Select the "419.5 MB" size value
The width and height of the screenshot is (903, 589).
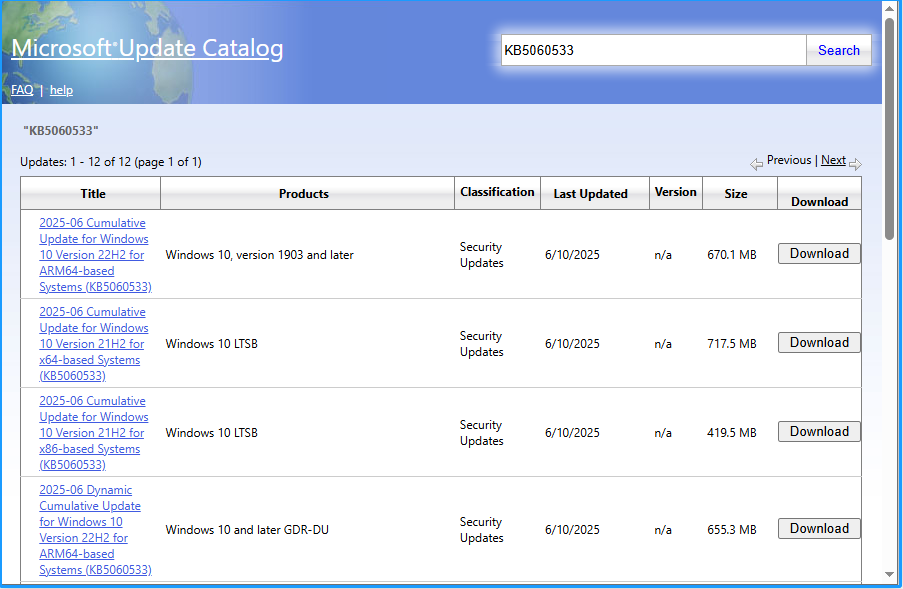731,432
